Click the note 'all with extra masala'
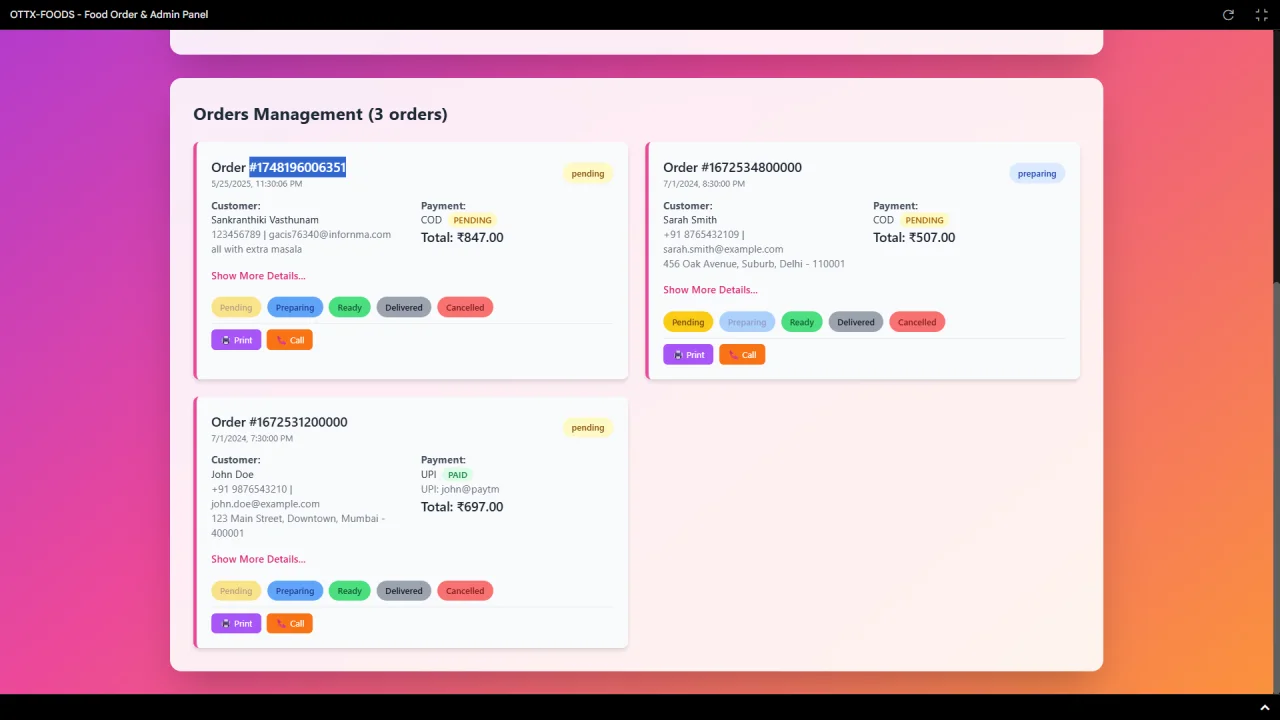The image size is (1280, 720). tap(256, 249)
